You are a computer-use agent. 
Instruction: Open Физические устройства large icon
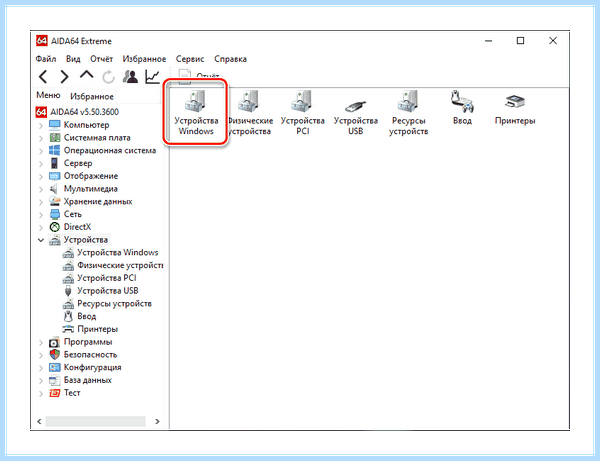(x=250, y=112)
